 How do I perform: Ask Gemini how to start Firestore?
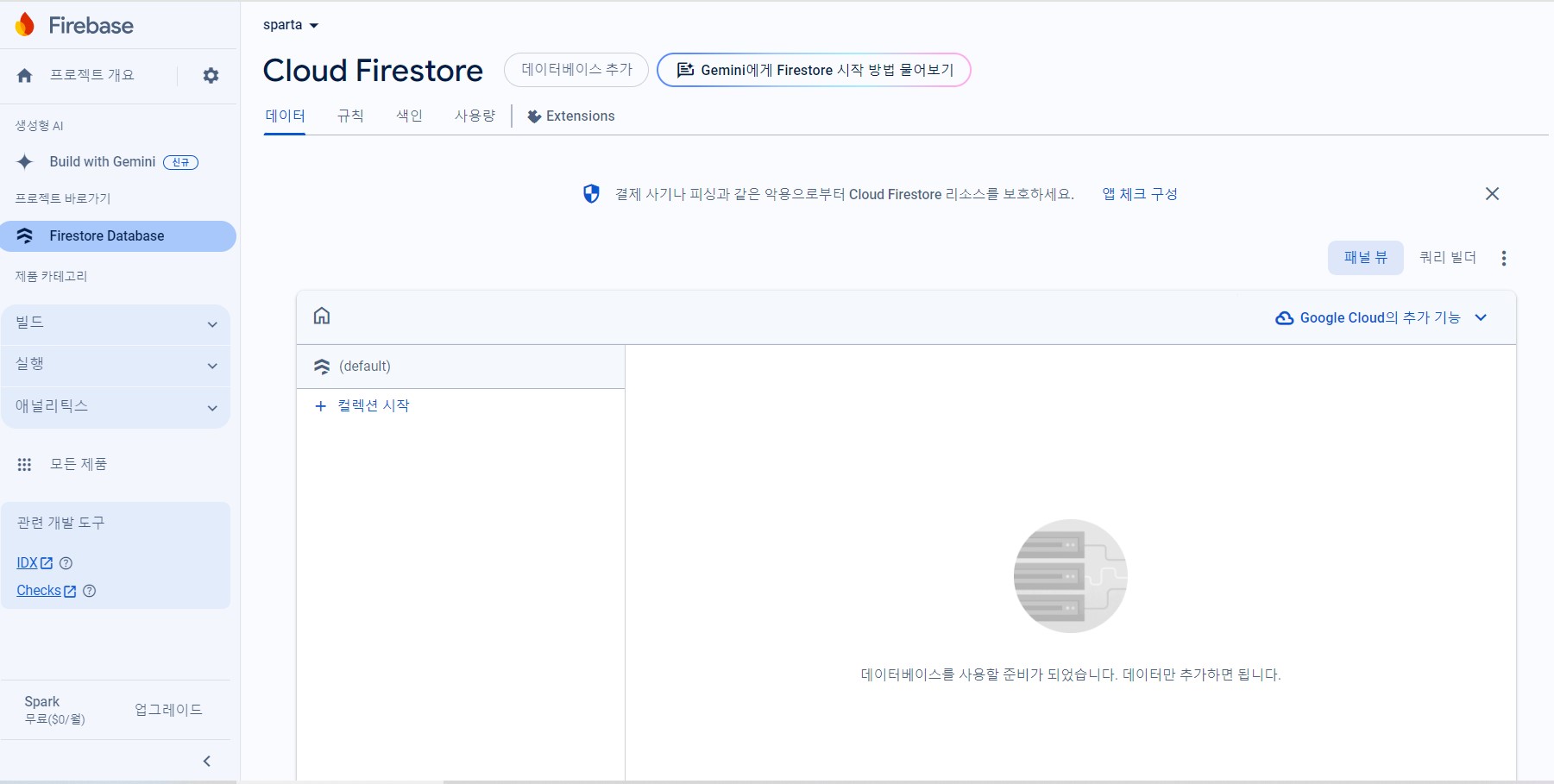pos(814,70)
